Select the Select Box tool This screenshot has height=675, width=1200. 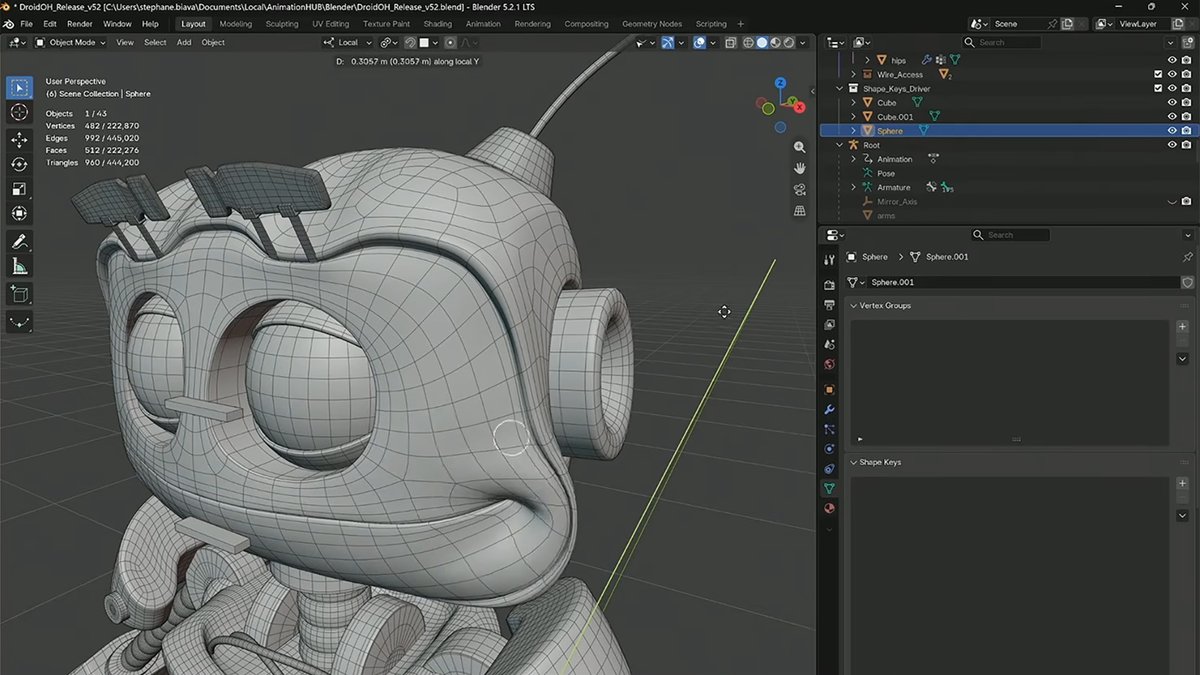click(19, 87)
